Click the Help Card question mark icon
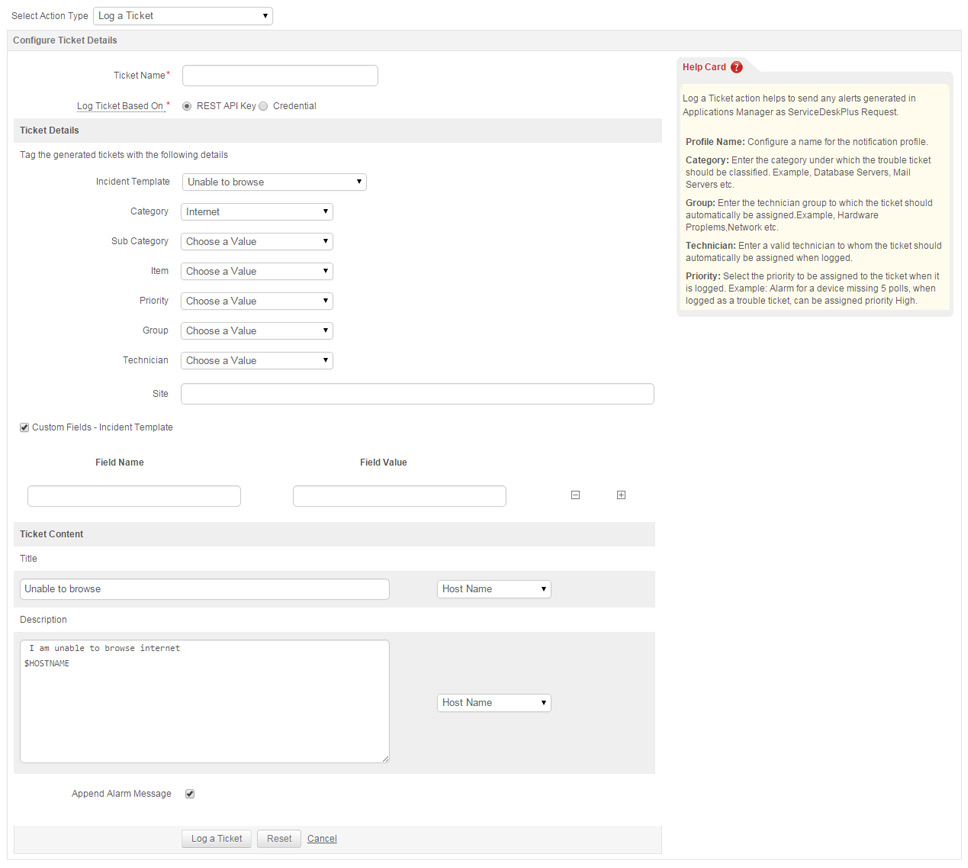968x868 pixels. click(x=736, y=67)
